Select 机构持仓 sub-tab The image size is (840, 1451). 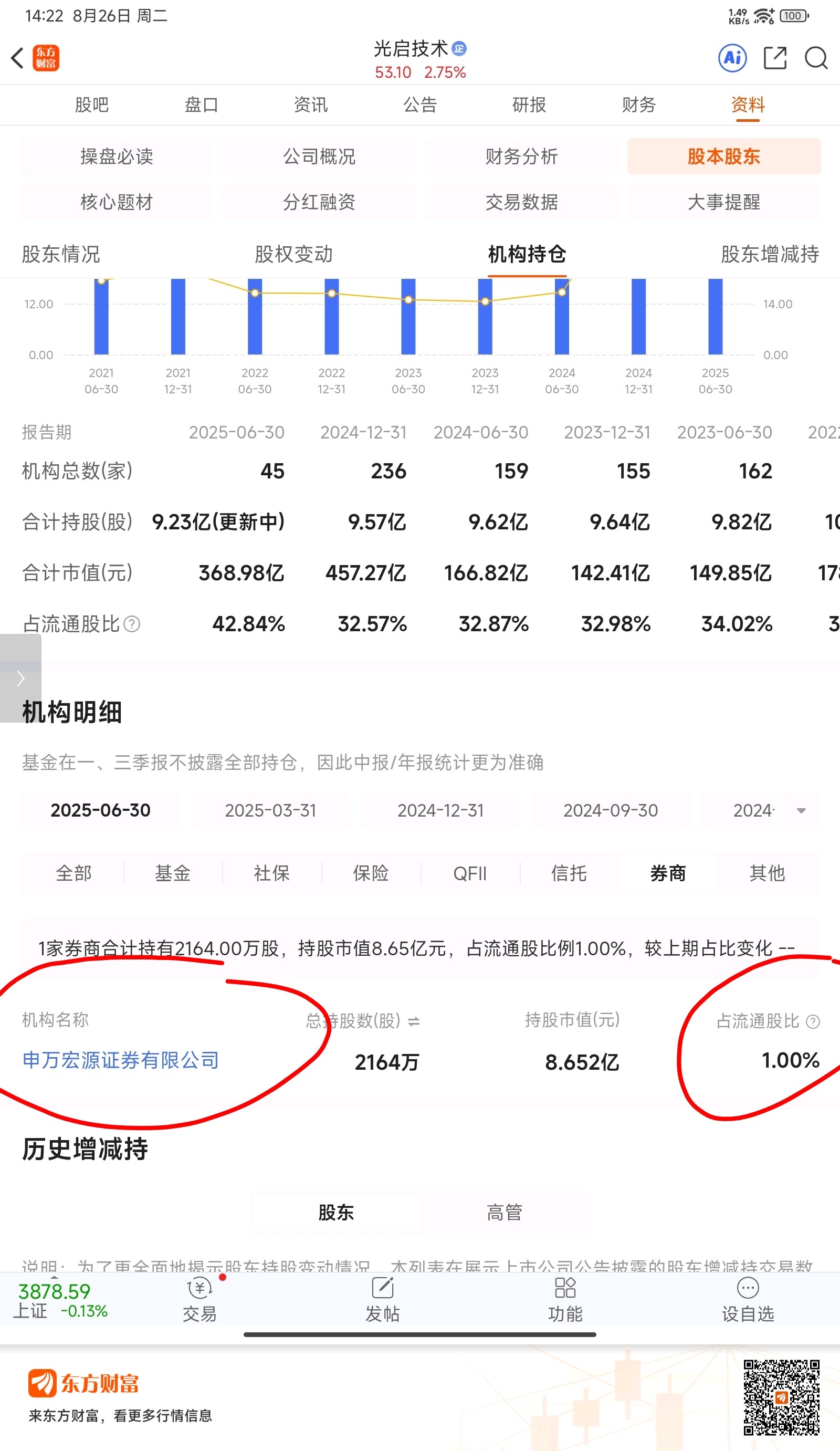coord(527,254)
